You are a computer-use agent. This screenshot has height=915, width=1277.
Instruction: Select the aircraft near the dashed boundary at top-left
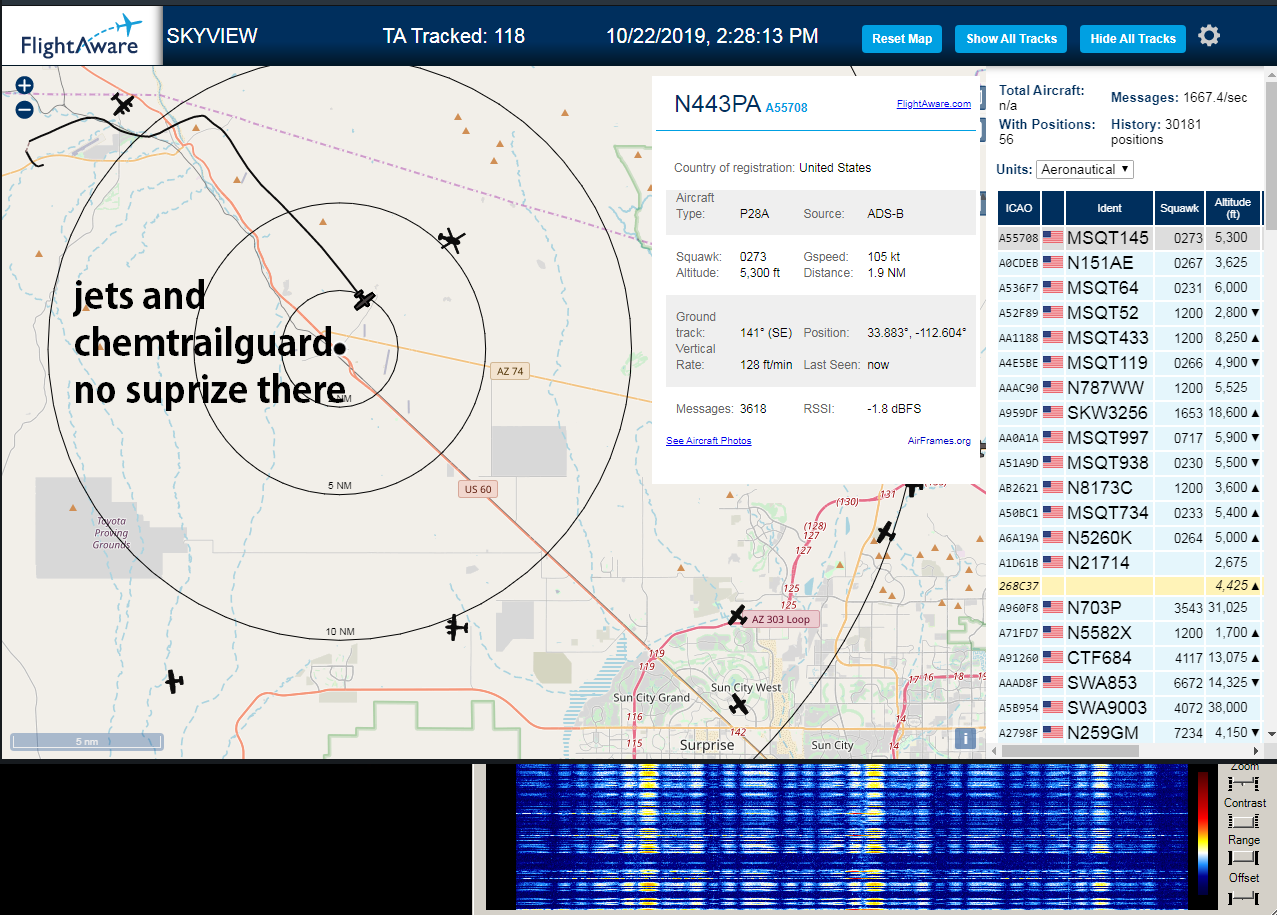pos(123,104)
